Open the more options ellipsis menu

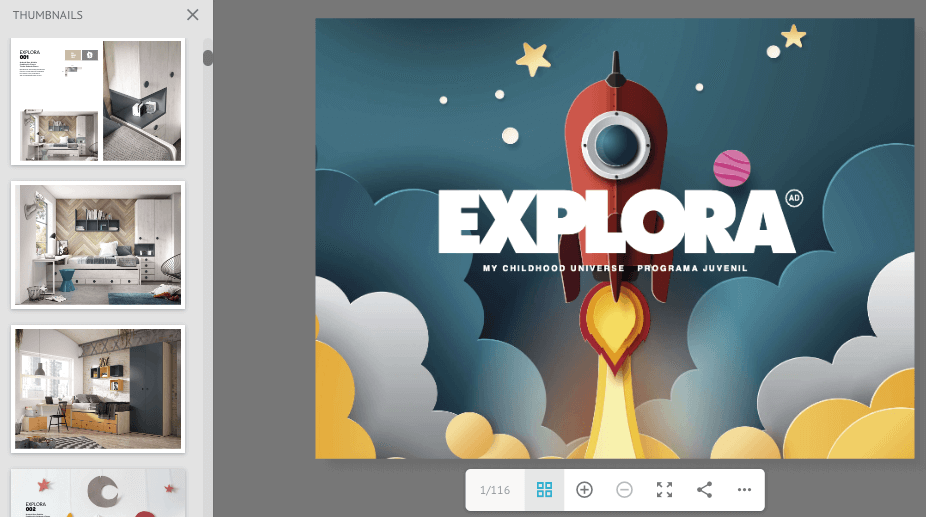(744, 490)
